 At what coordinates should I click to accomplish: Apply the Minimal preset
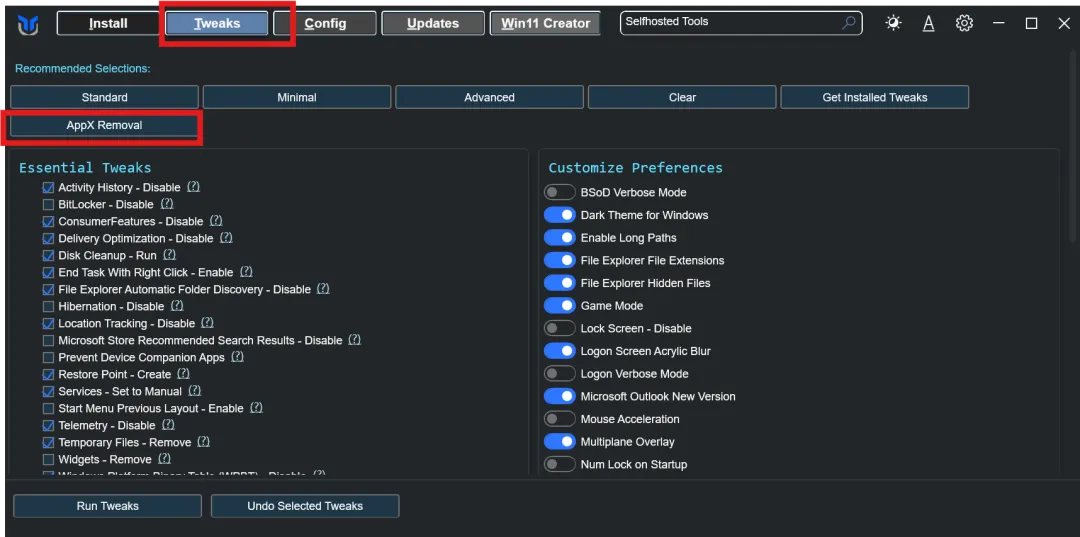pyautogui.click(x=297, y=97)
